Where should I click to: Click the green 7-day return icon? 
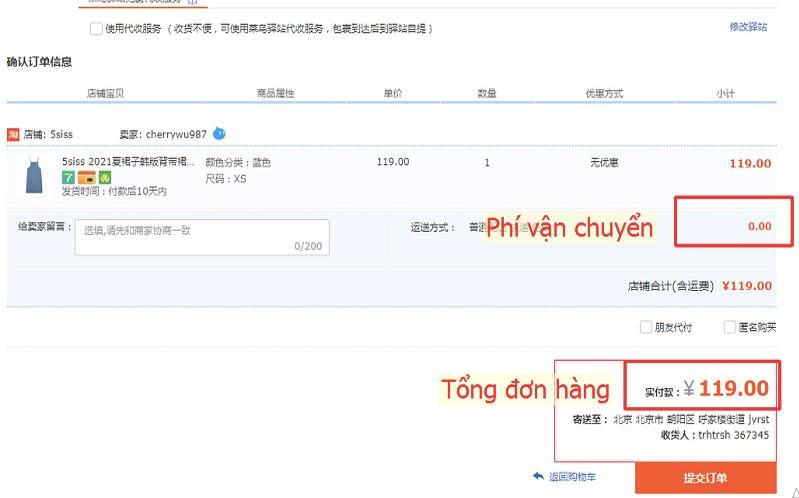[x=68, y=177]
